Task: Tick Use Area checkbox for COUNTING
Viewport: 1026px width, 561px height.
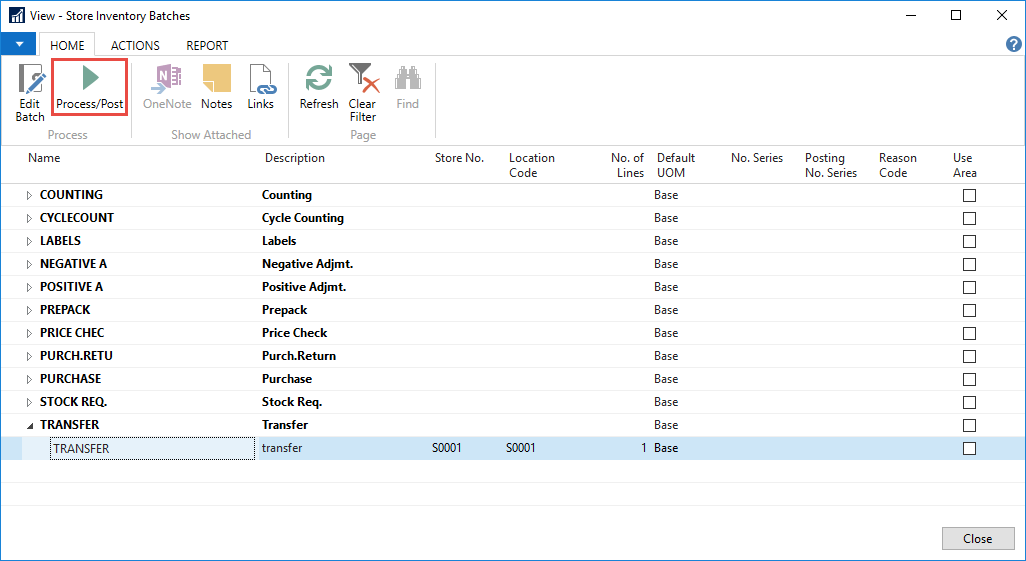Action: [968, 196]
